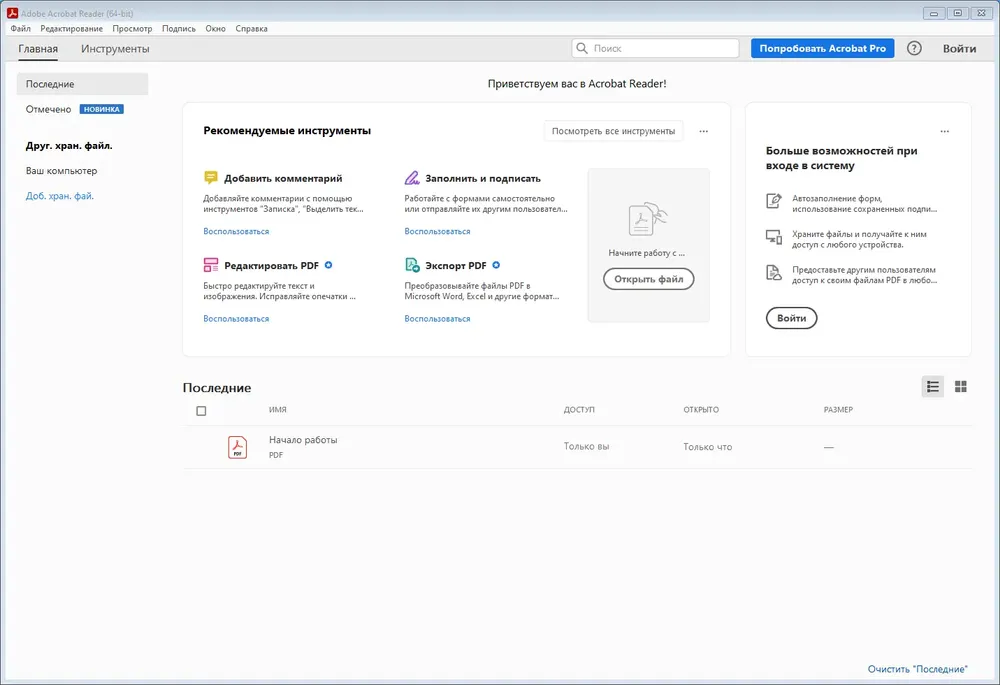This screenshot has width=1000, height=685.
Task: Click Воспользоваться under Экспорт PDF
Action: (437, 318)
